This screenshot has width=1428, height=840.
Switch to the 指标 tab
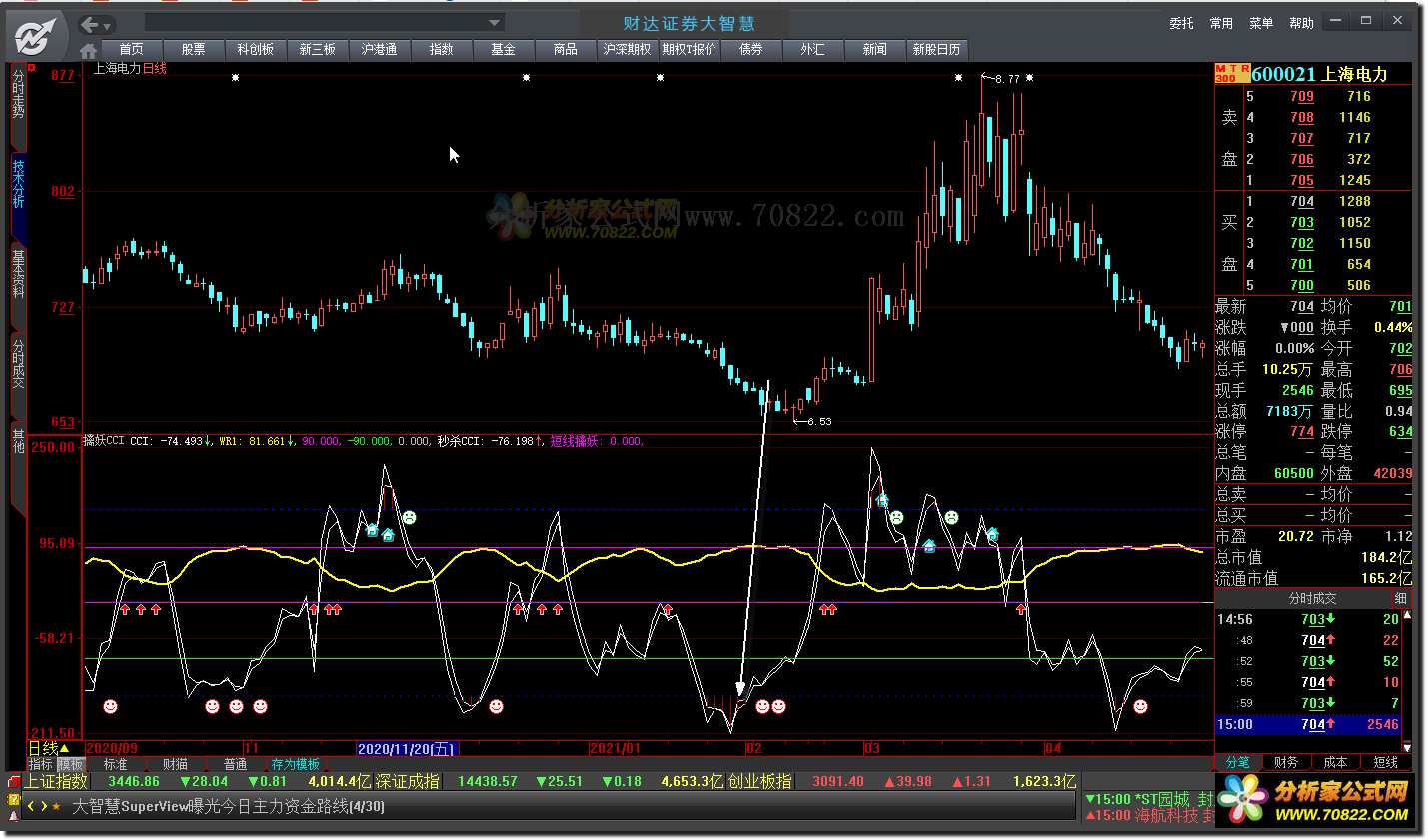click(40, 764)
